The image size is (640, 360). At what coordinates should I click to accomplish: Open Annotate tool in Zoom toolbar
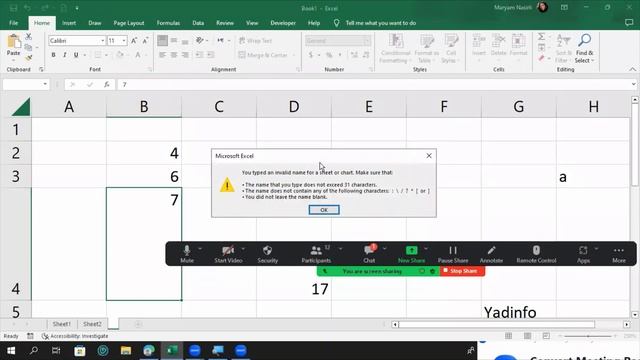[x=491, y=254]
